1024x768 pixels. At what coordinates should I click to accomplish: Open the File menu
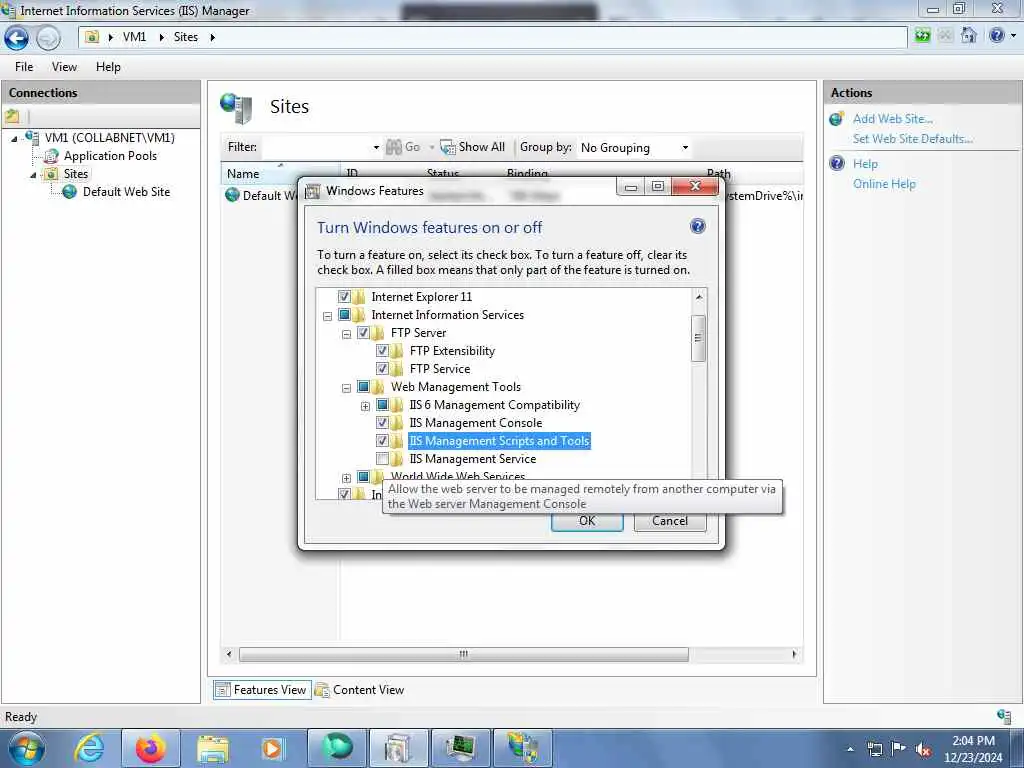(x=24, y=67)
